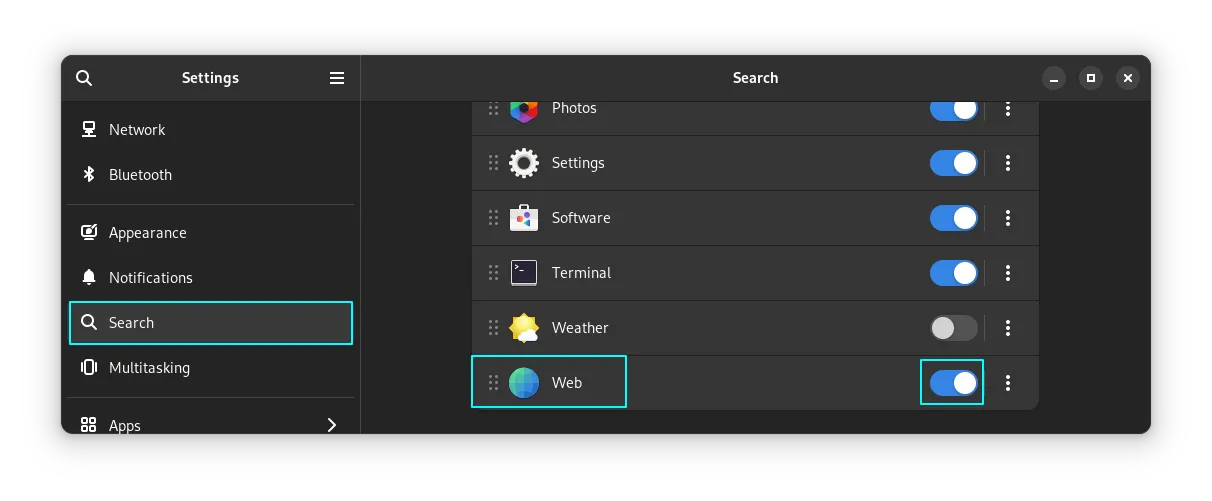Image resolution: width=1212 pixels, height=501 pixels.
Task: Grab the Weather row drag handle
Action: (x=493, y=328)
